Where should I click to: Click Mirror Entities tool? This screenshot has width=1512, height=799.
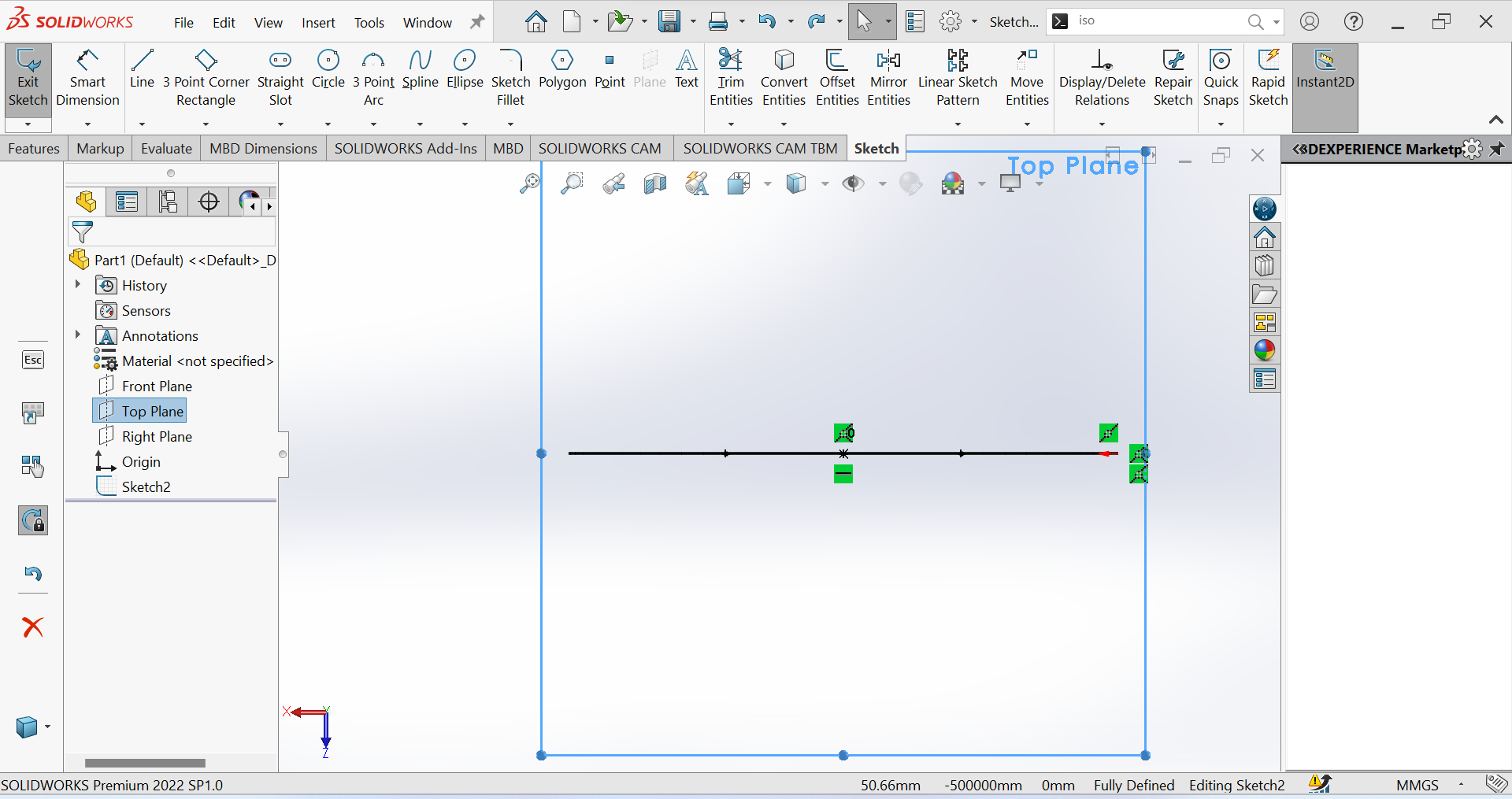888,79
